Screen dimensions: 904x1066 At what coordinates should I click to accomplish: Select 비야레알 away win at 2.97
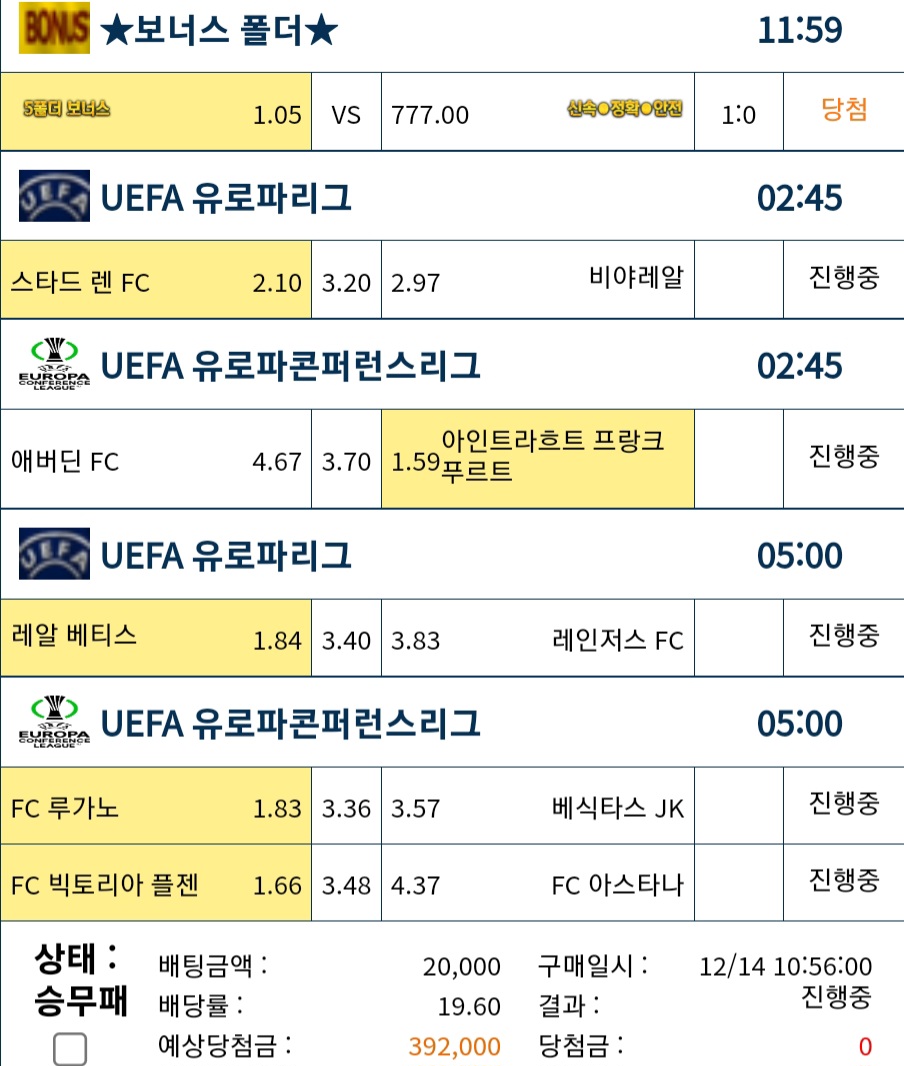point(538,279)
